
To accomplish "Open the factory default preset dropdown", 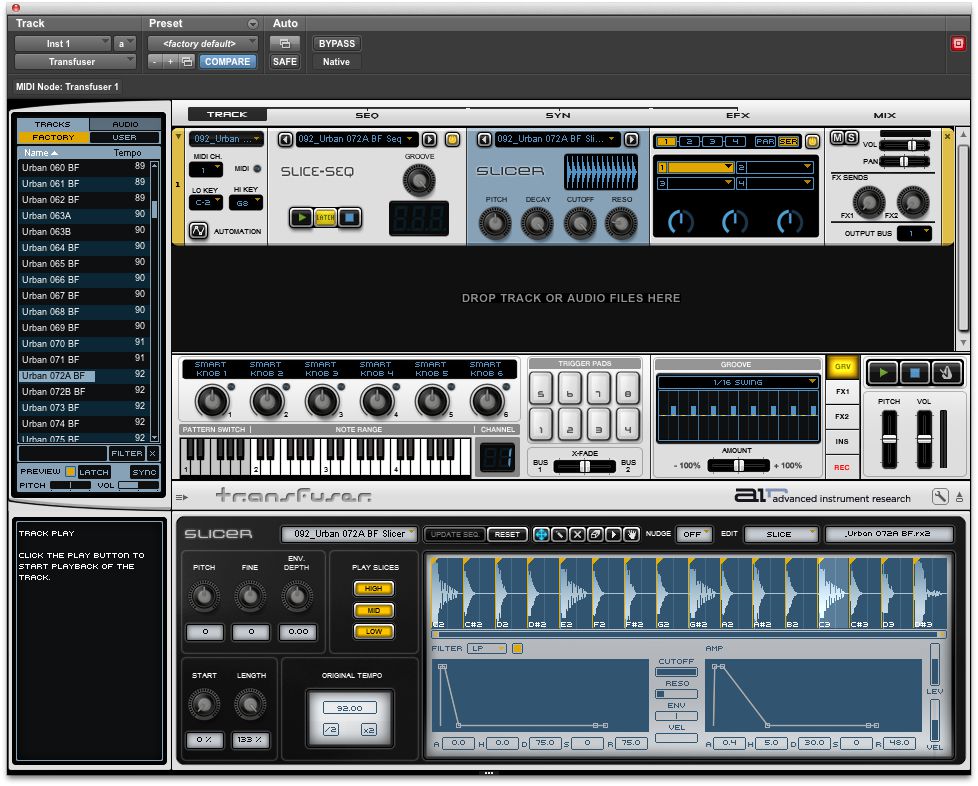I will [203, 44].
